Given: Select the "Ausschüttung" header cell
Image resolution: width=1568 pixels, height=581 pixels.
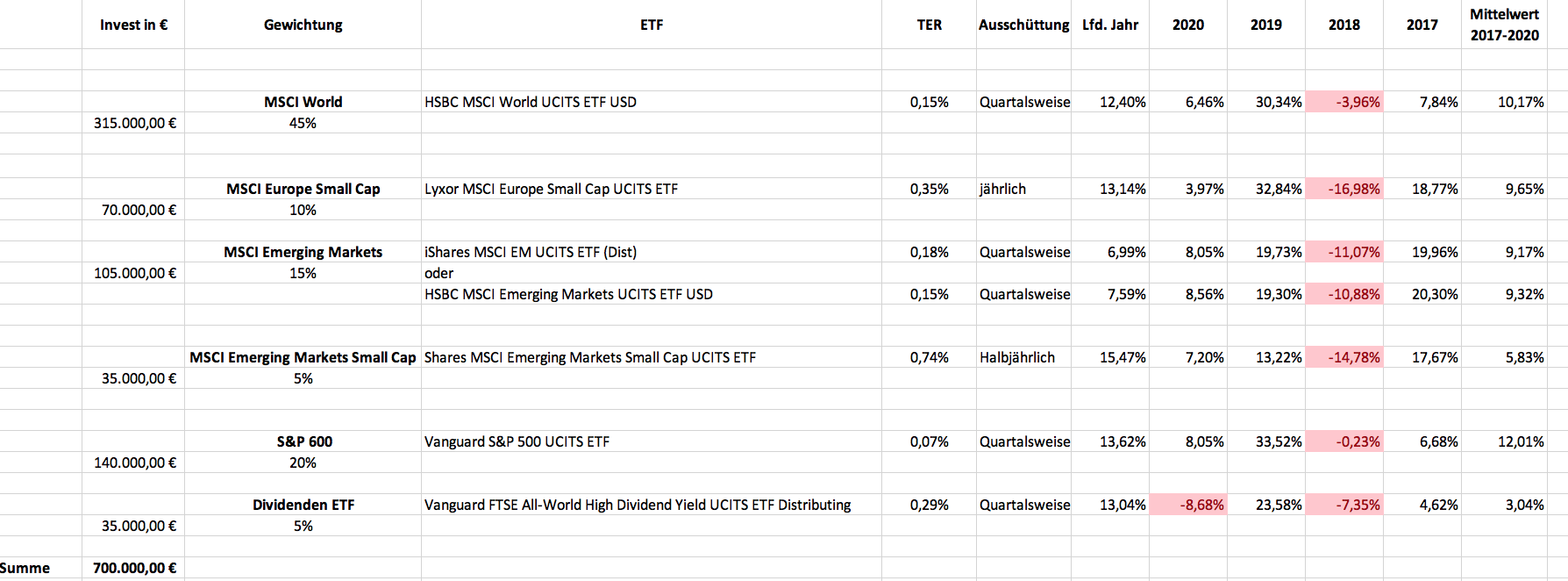Looking at the screenshot, I should point(1023,25).
